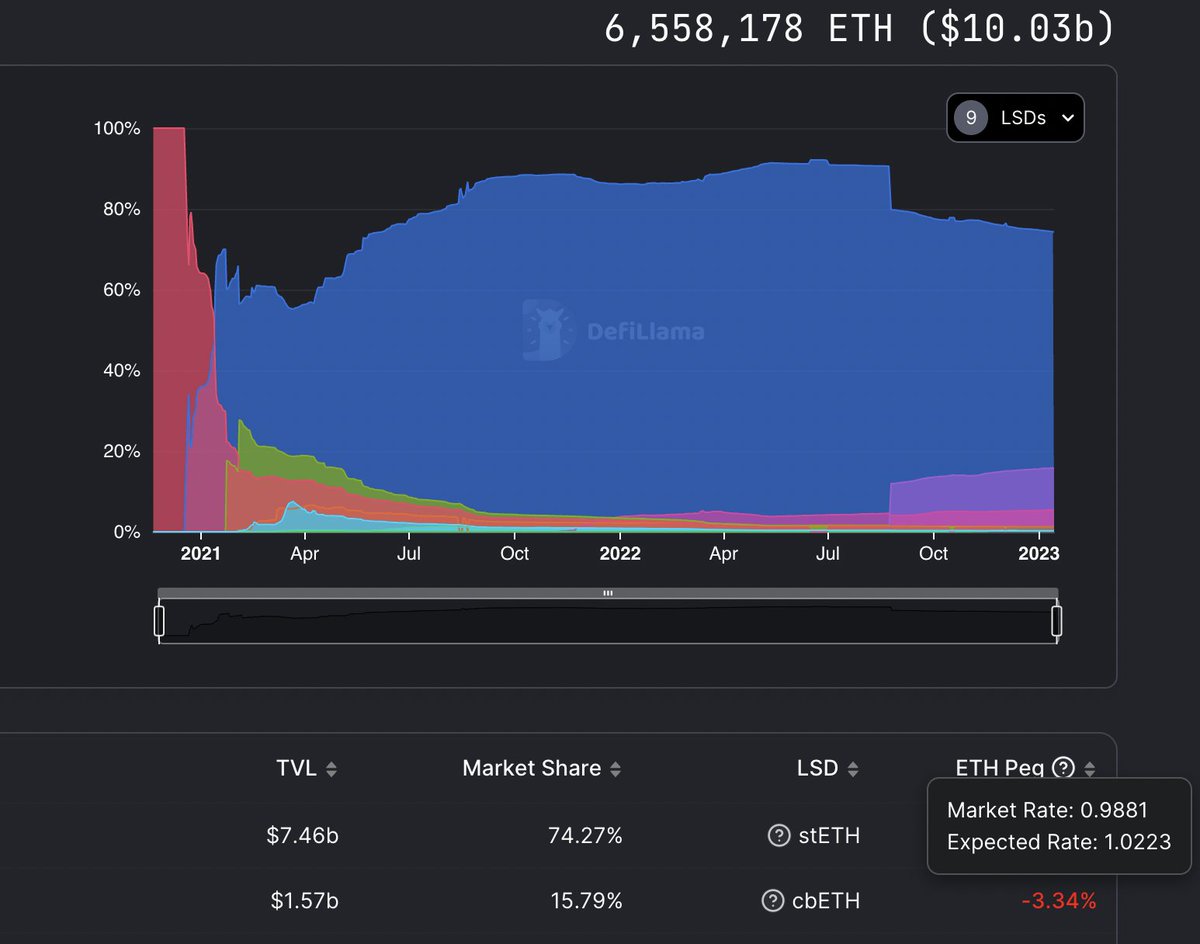Sort the table using the TVL sort arrows
Screen dimensions: 1200x944
(x=331, y=768)
